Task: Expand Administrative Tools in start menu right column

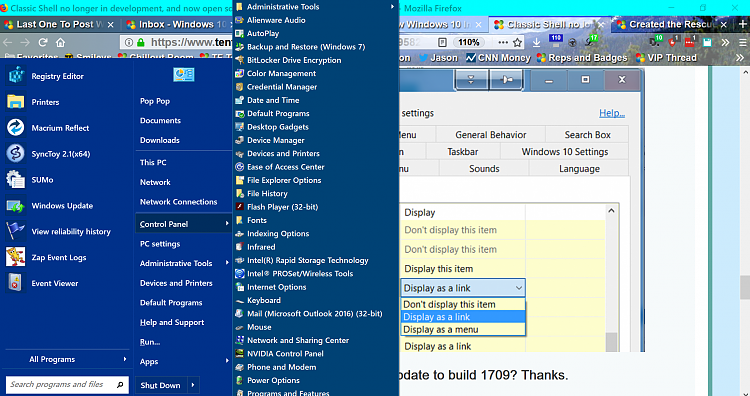Action: click(x=227, y=263)
